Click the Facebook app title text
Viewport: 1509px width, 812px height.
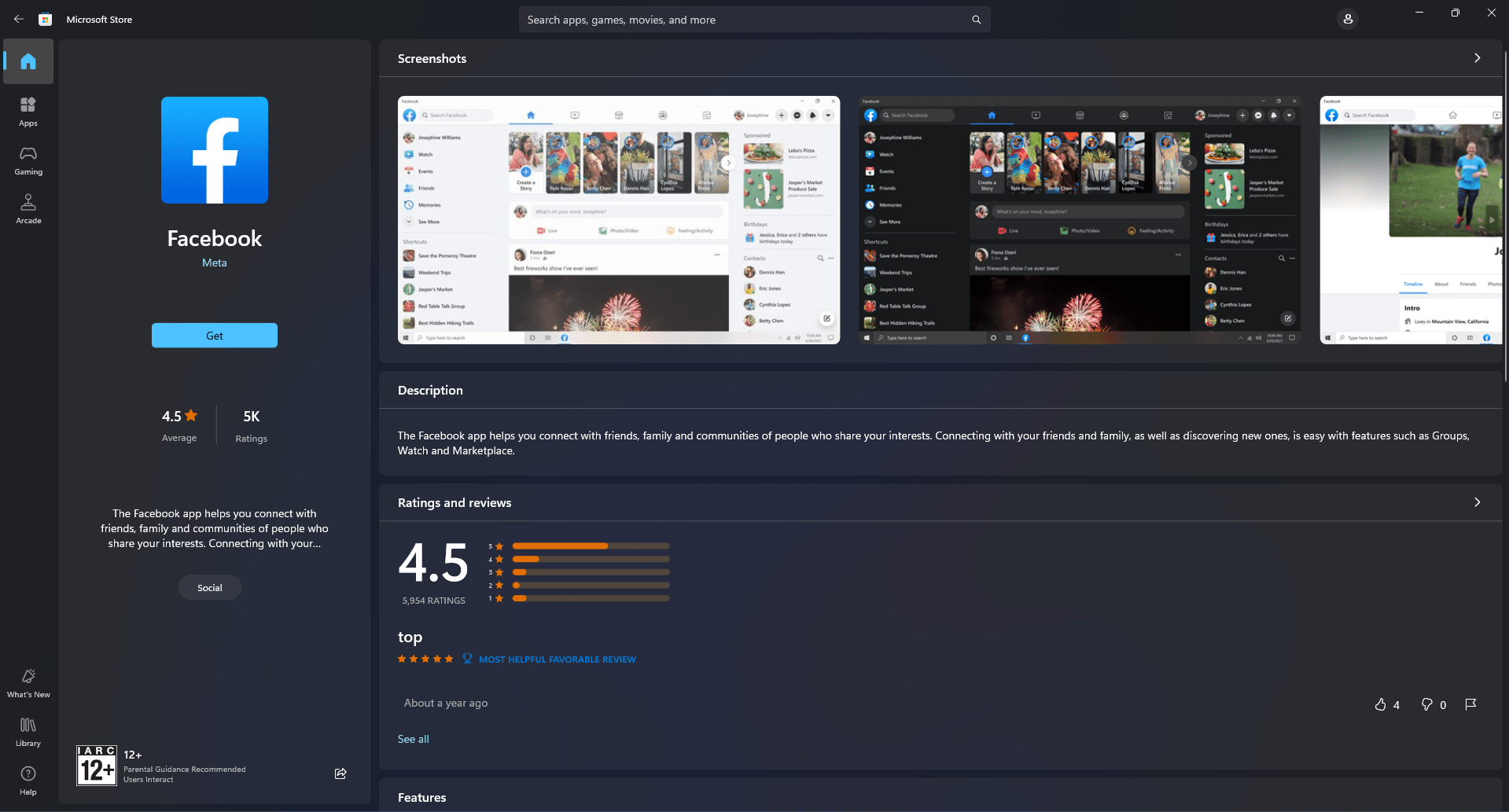pyautogui.click(x=215, y=238)
